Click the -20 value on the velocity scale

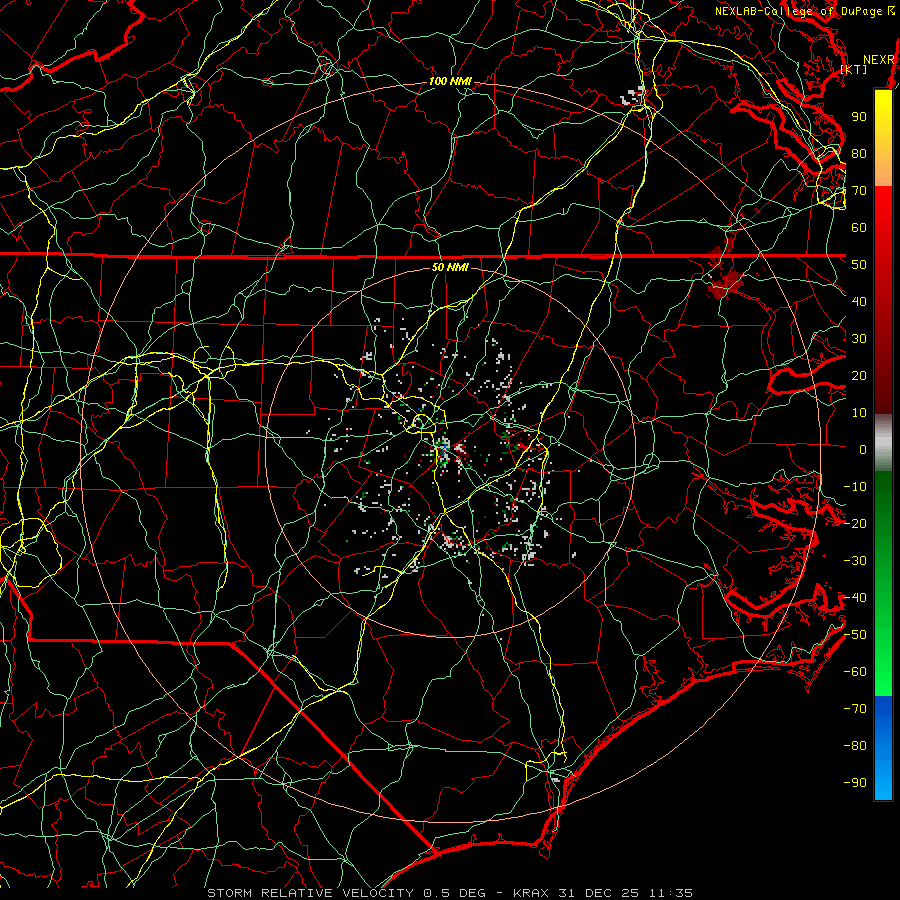click(x=855, y=524)
